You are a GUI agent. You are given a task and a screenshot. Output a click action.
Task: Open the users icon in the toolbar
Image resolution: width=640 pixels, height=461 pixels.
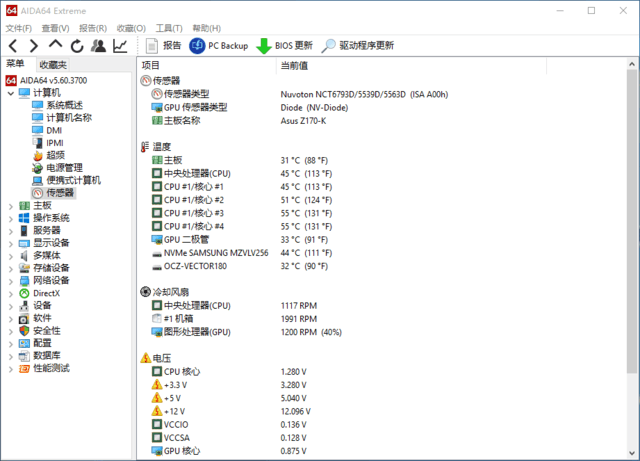tap(98, 46)
